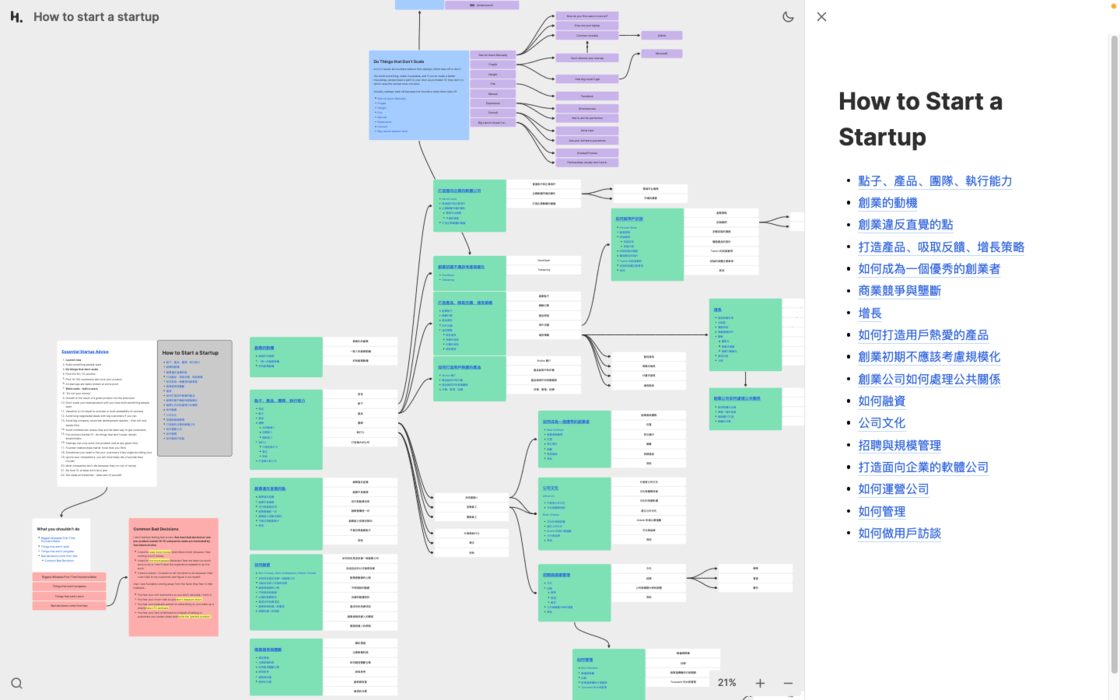Open the 點子、產品、團隊、執行能力 link
This screenshot has width=1120, height=700.
pos(935,181)
